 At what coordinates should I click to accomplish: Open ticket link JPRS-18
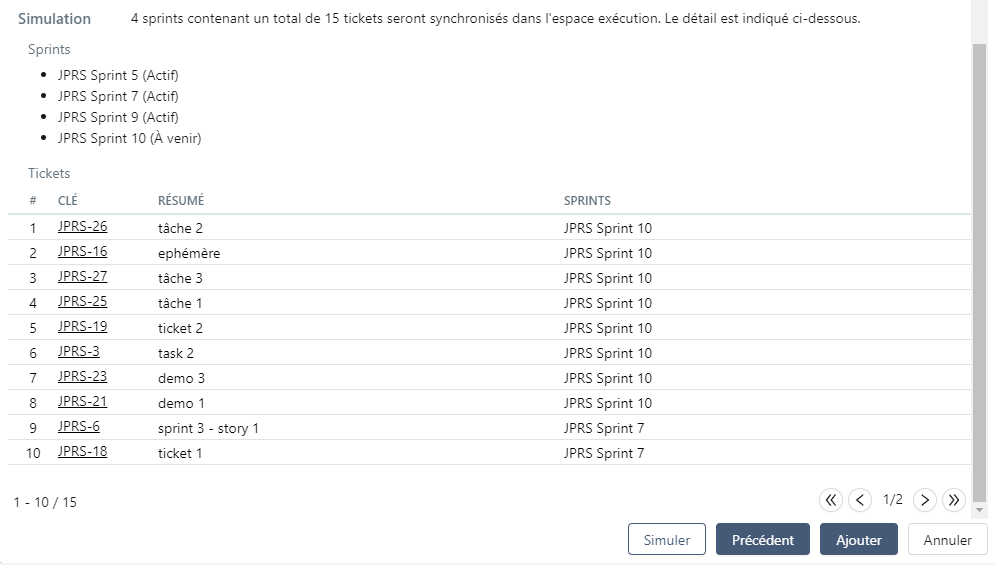tap(82, 452)
